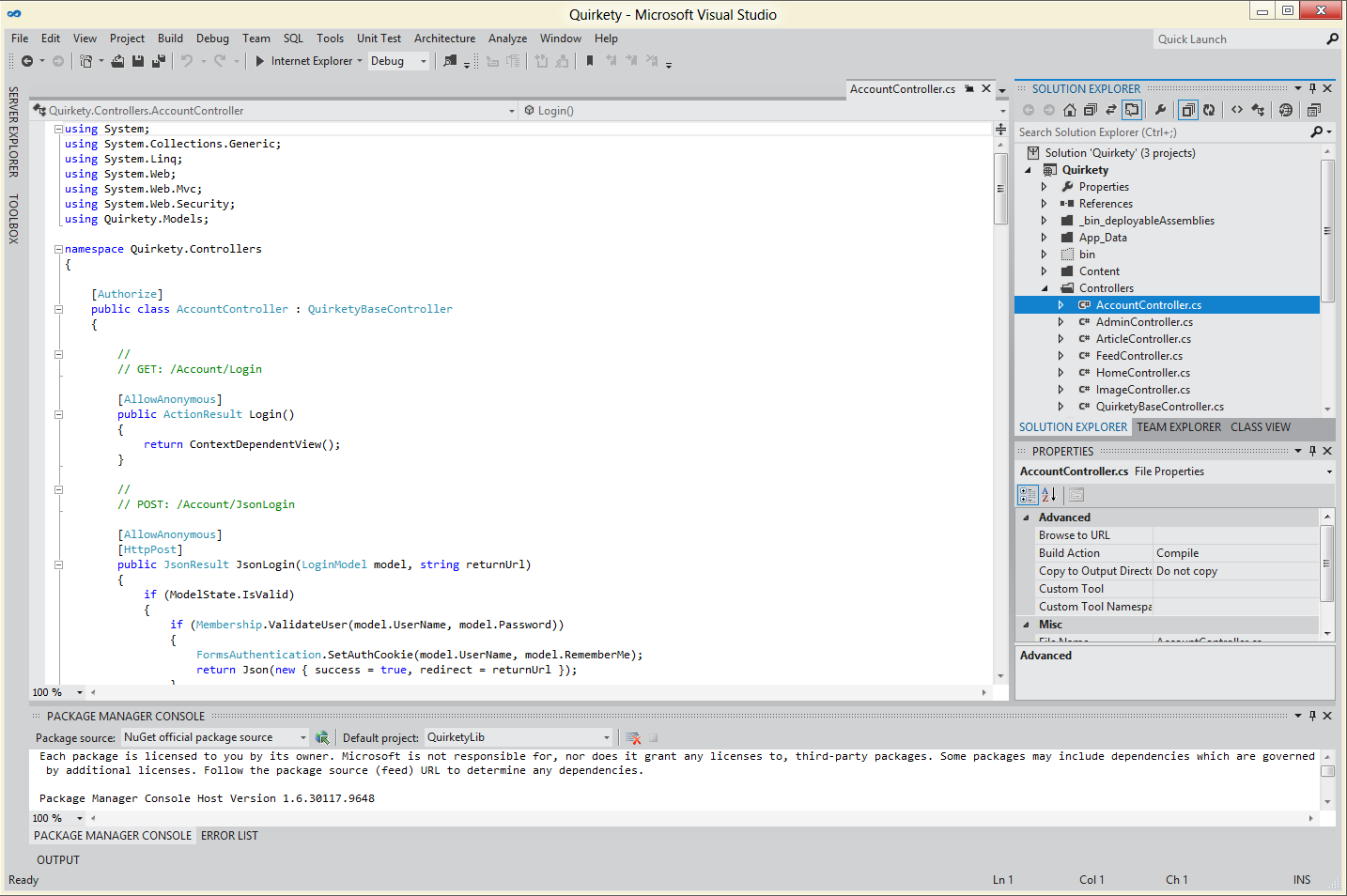Switch to the Error List tab

tap(229, 836)
